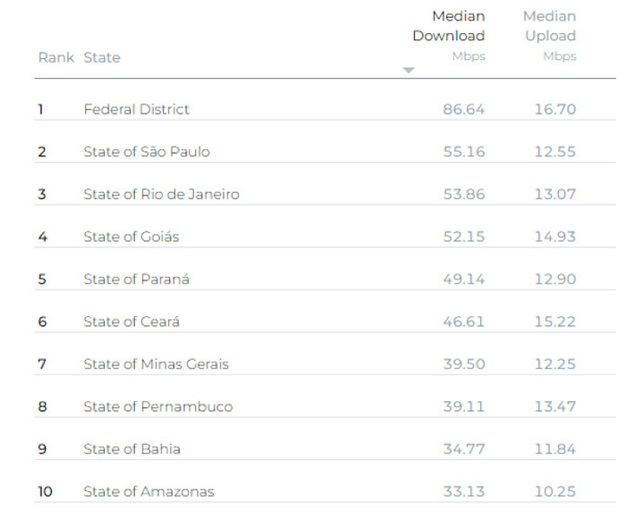630x525 pixels.
Task: Click the State column header
Action: 102,58
